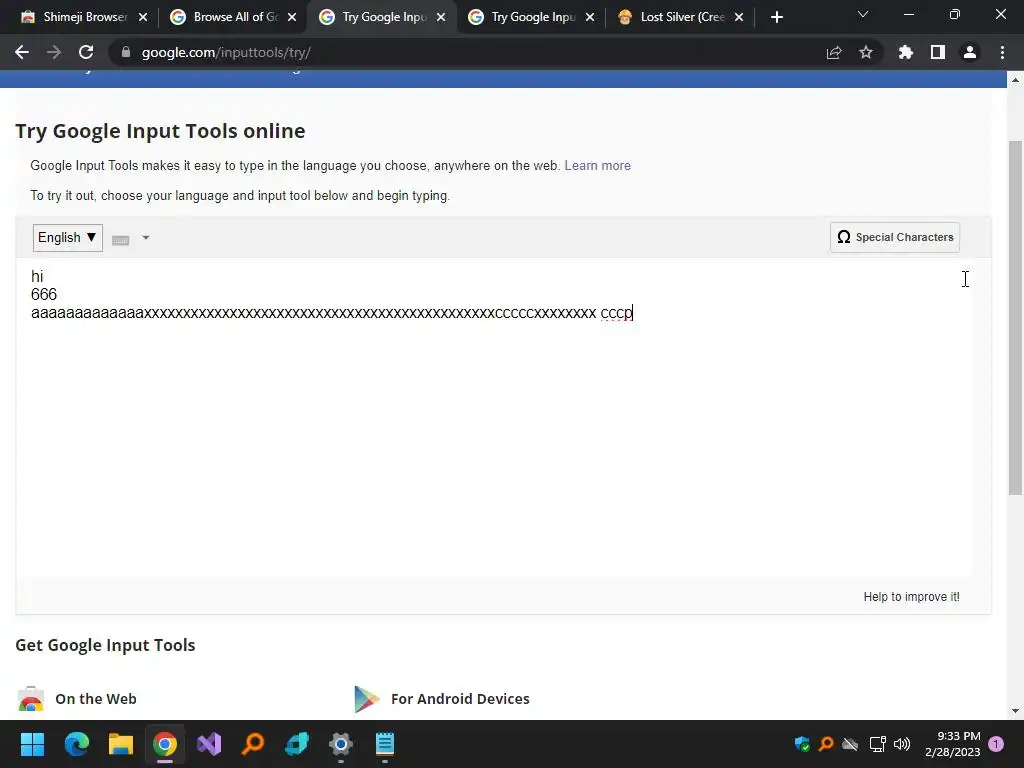Image resolution: width=1024 pixels, height=768 pixels.
Task: Open Settings gear from taskbar
Action: click(x=341, y=744)
